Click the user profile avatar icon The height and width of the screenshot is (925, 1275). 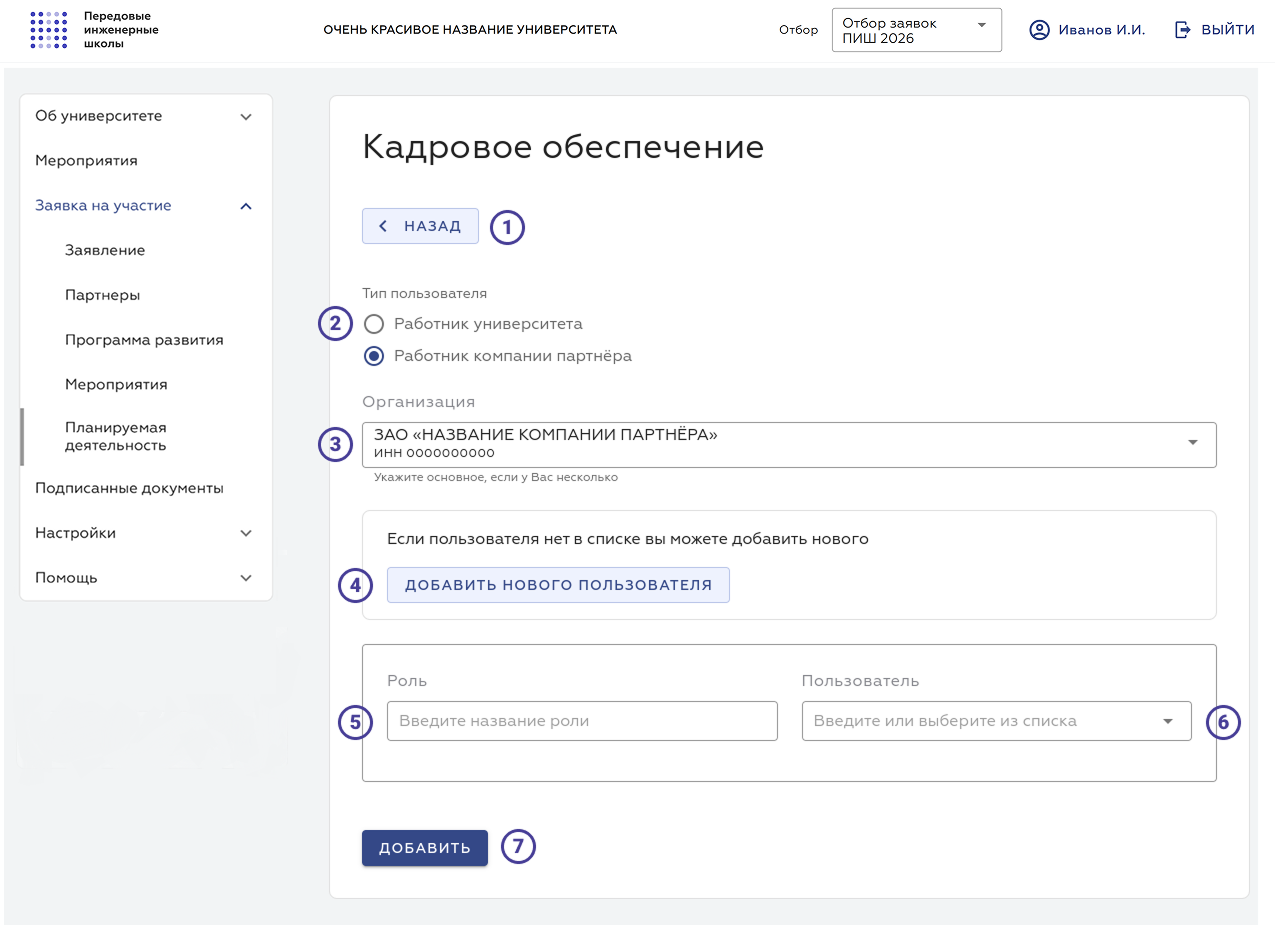point(1040,30)
